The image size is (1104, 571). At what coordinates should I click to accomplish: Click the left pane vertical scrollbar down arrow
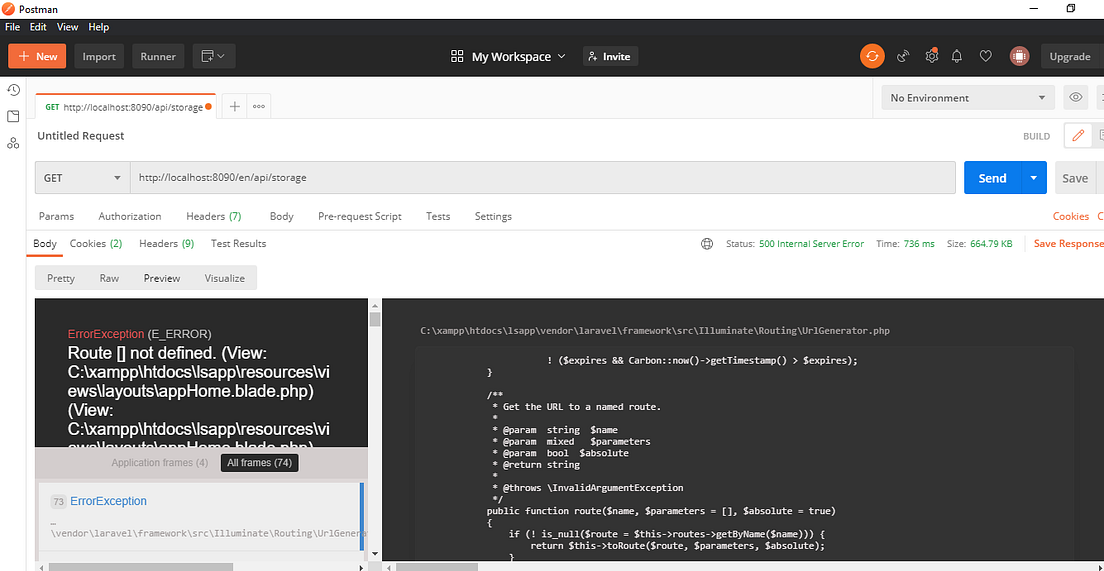(x=375, y=554)
